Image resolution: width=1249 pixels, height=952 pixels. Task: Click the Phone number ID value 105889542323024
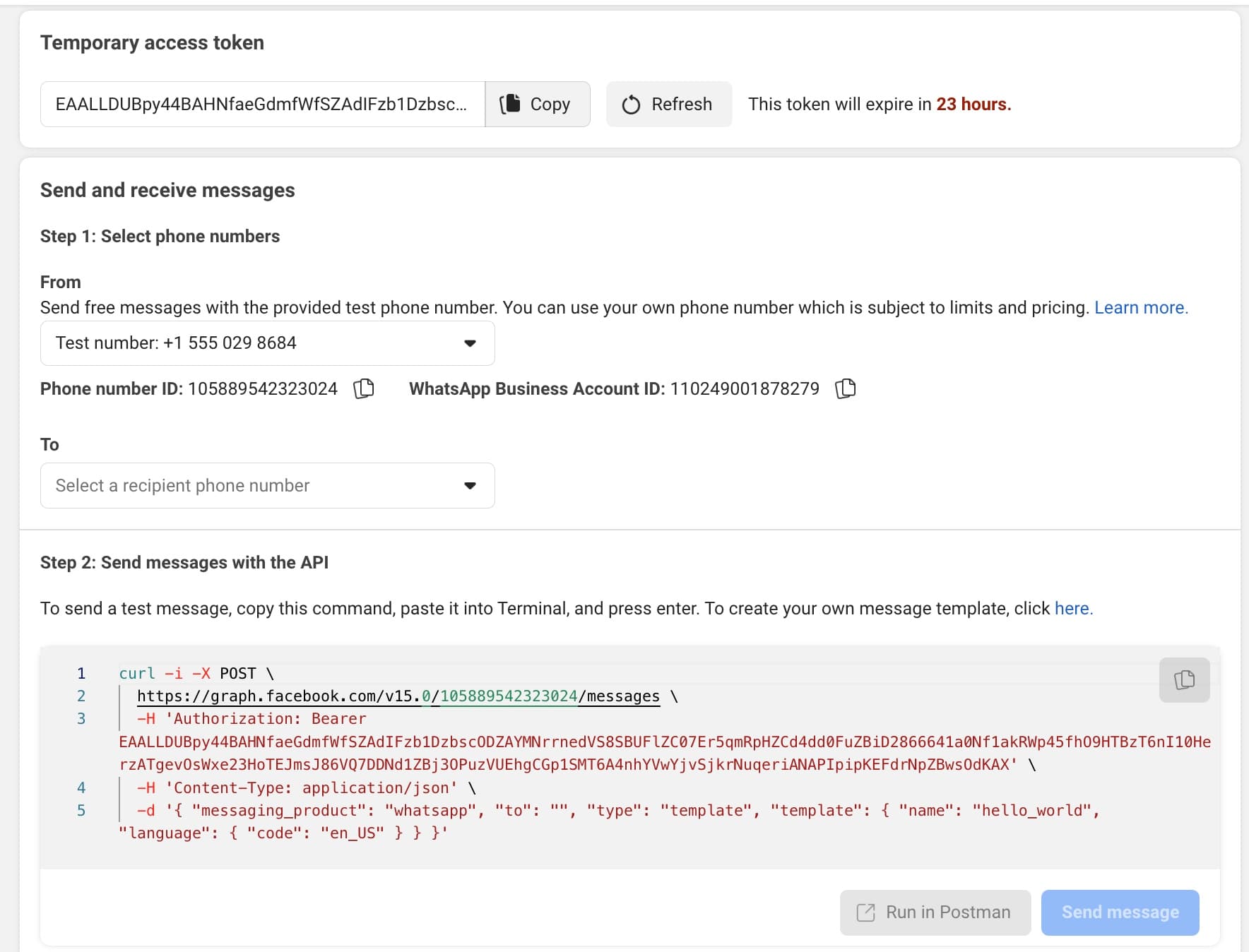tap(263, 389)
